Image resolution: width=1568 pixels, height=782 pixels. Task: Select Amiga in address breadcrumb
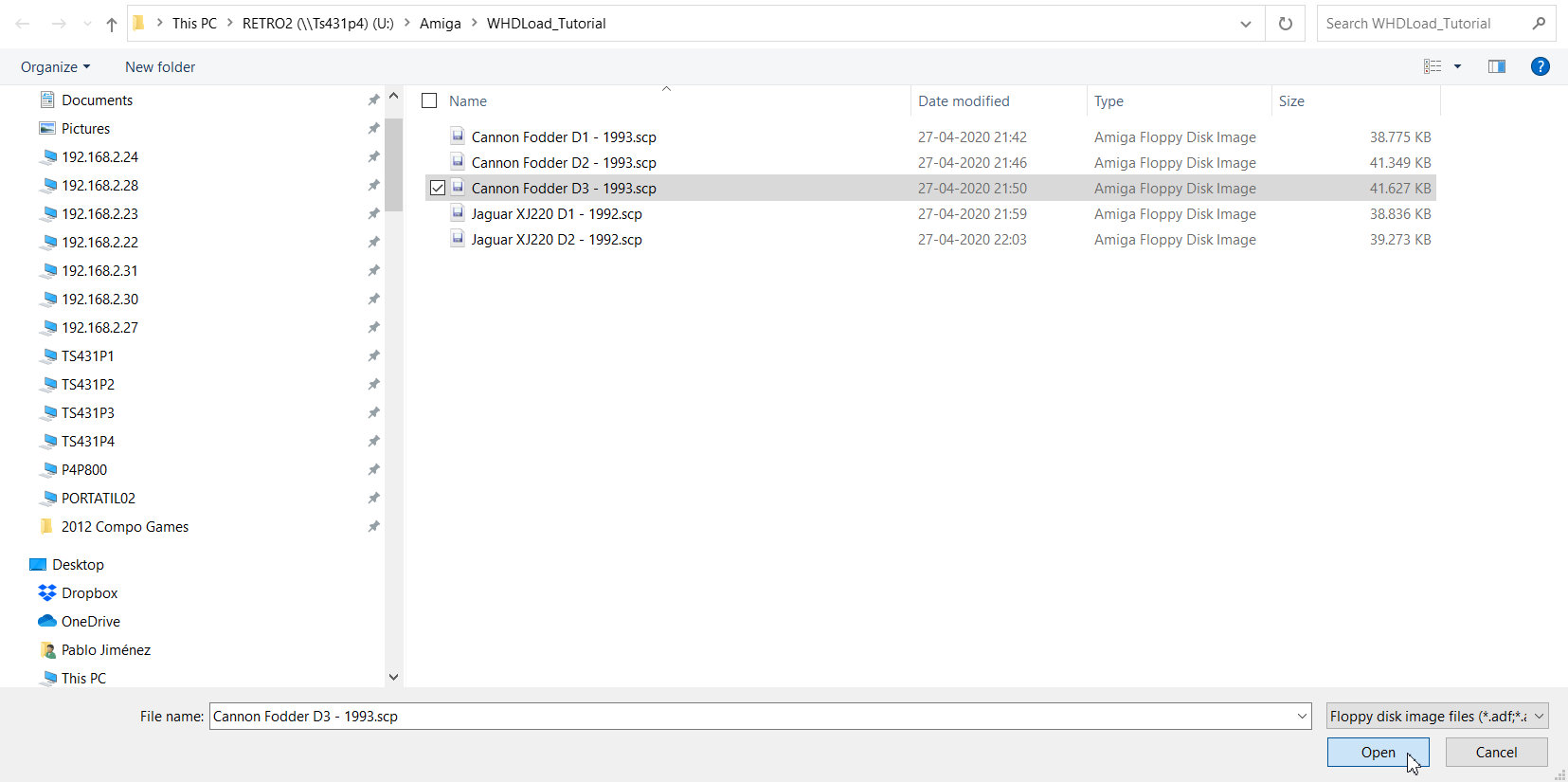coord(441,24)
